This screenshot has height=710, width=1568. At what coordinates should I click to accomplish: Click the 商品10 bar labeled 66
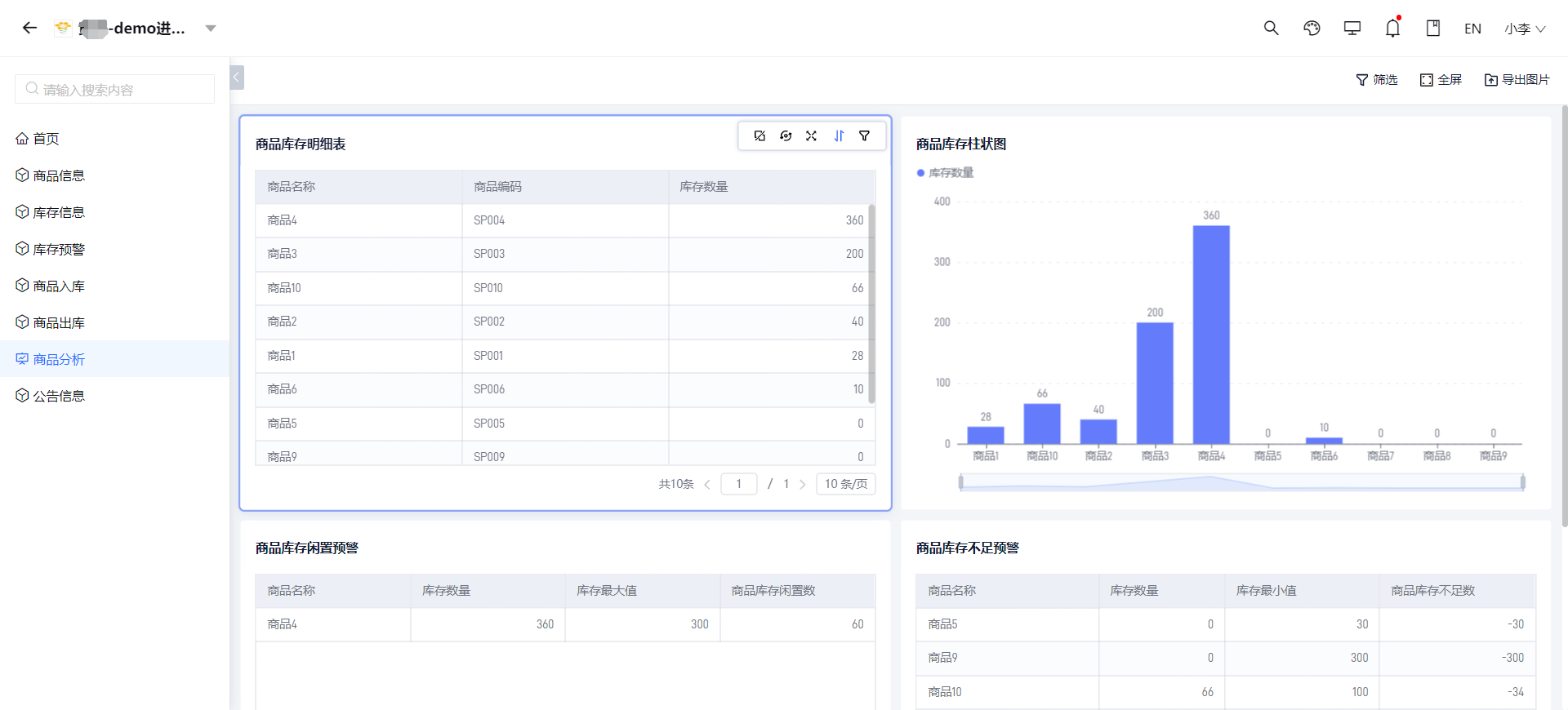click(x=1042, y=424)
